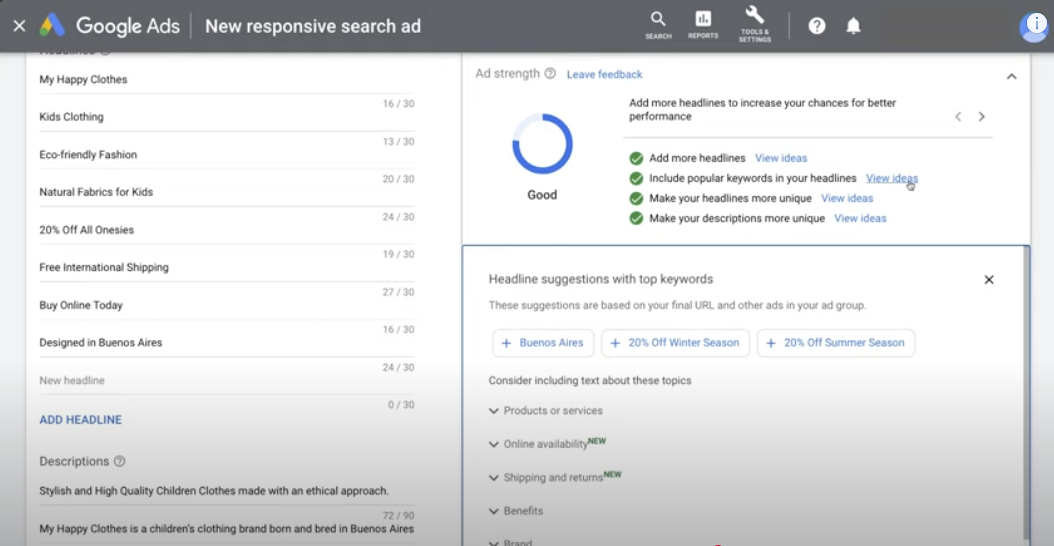Edit the 20% Off All Onesies headline
1054x546 pixels.
click(x=227, y=230)
